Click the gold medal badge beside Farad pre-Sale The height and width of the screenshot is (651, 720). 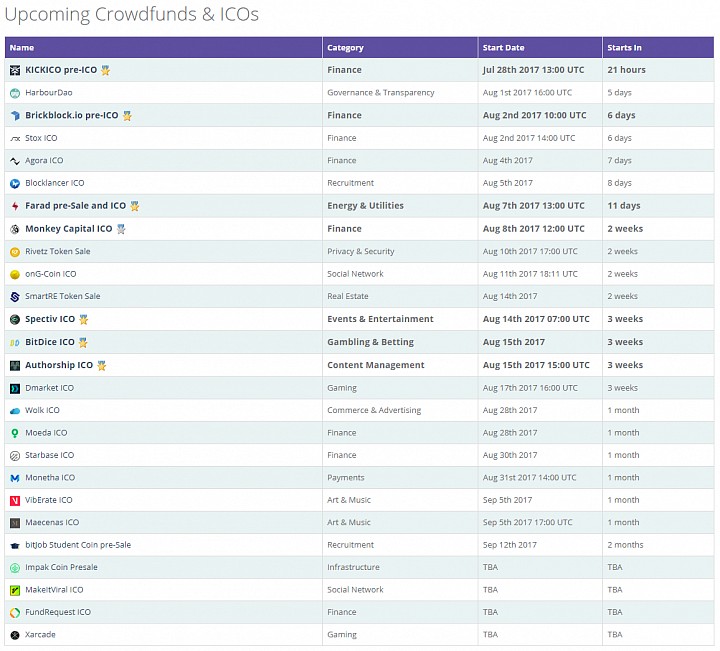point(135,206)
